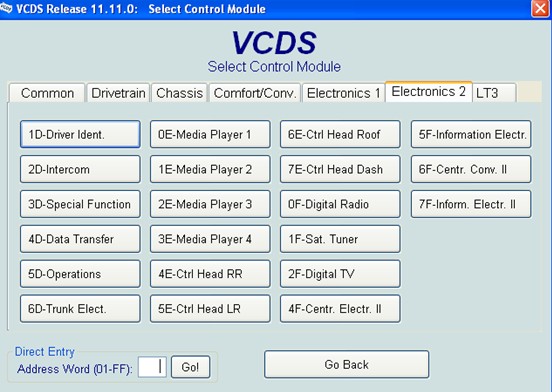
Task: Open 4F-Centr. Electr. II module
Action: 340,308
